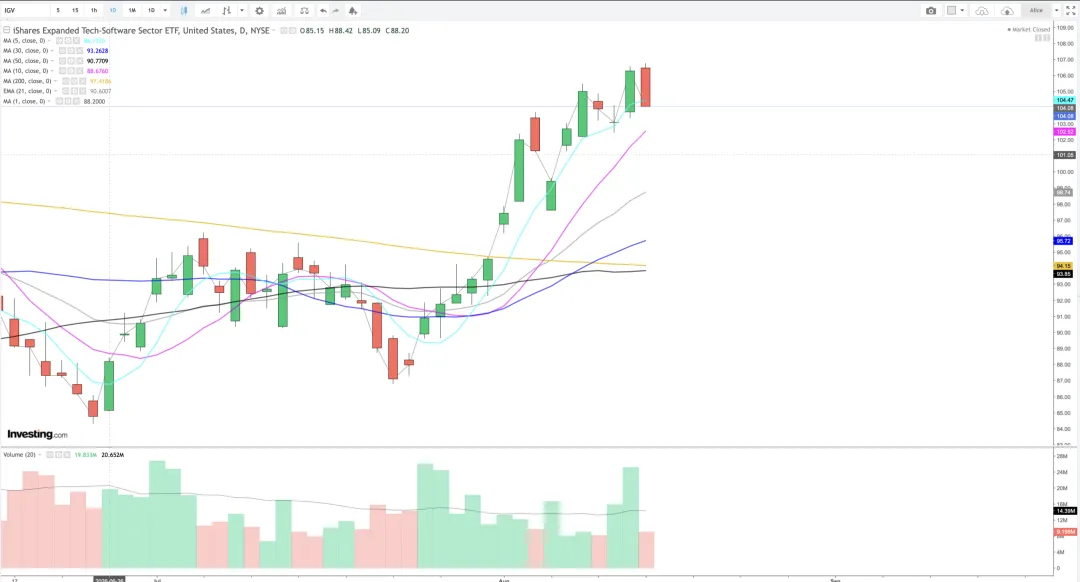The height and width of the screenshot is (582, 1080).
Task: Click the 95.72 blue price axis label
Action: click(1064, 241)
